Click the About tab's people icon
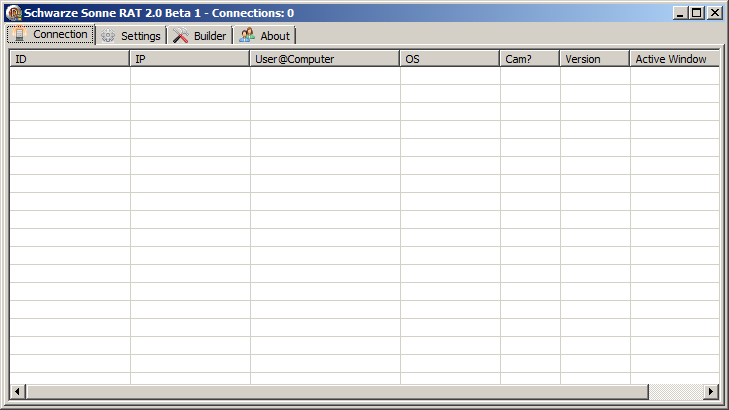Viewport: 729px width, 410px height. point(247,36)
